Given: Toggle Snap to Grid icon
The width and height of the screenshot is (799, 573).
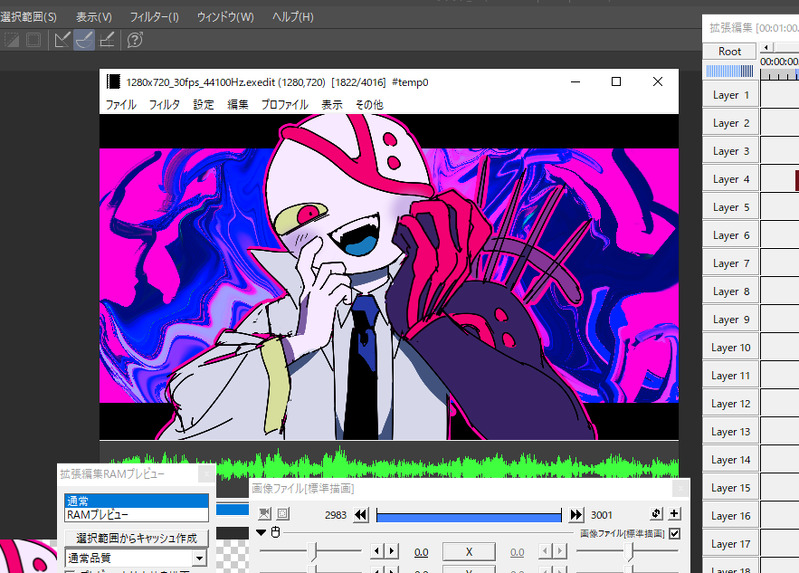Looking at the screenshot, I should [x=106, y=40].
